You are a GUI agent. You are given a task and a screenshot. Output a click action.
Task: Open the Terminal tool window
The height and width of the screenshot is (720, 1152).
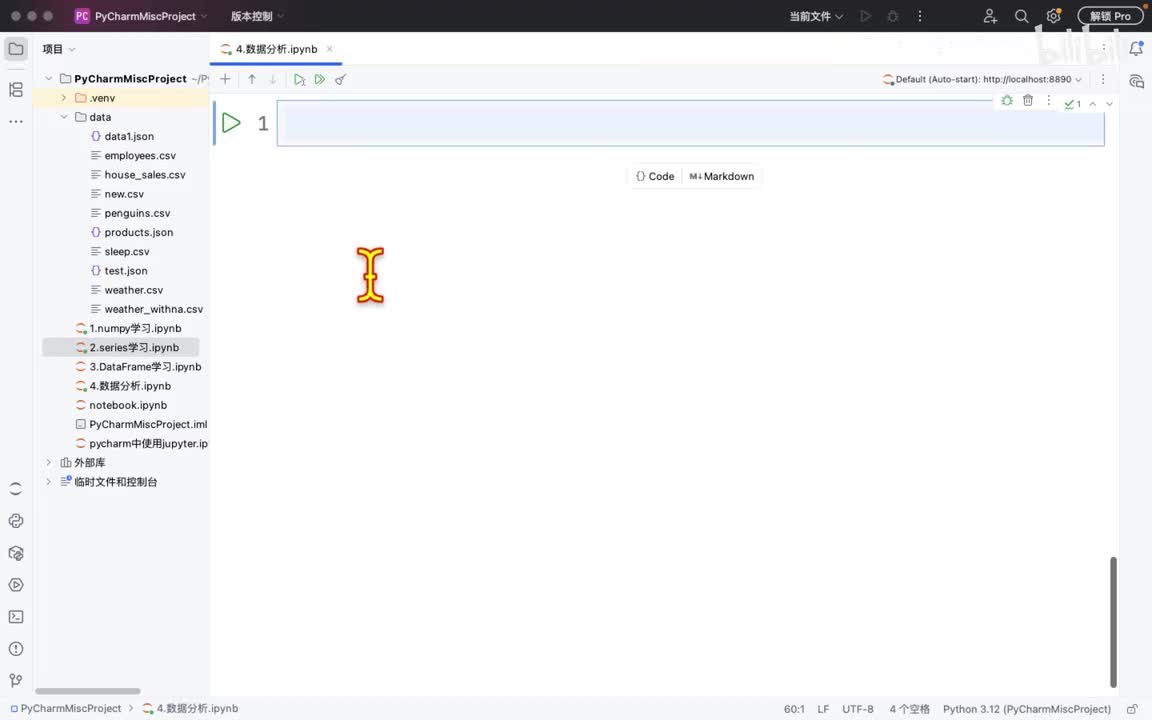pyautogui.click(x=15, y=617)
